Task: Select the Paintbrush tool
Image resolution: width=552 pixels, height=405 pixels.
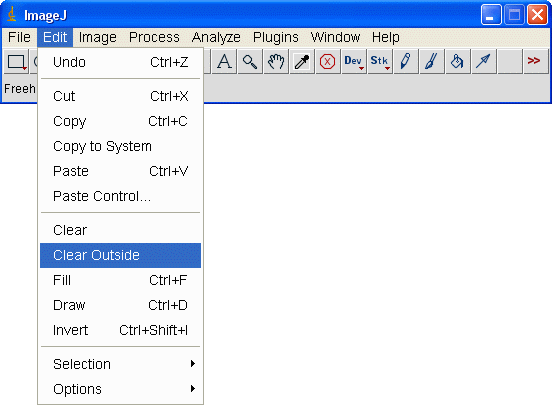Action: tap(432, 62)
